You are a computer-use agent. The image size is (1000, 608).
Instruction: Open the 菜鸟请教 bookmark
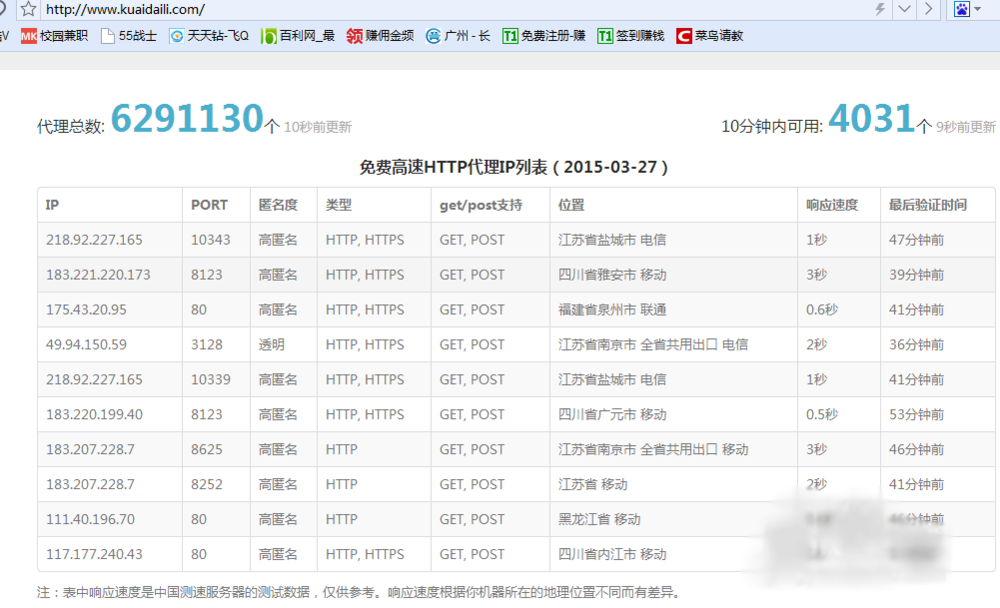[710, 36]
